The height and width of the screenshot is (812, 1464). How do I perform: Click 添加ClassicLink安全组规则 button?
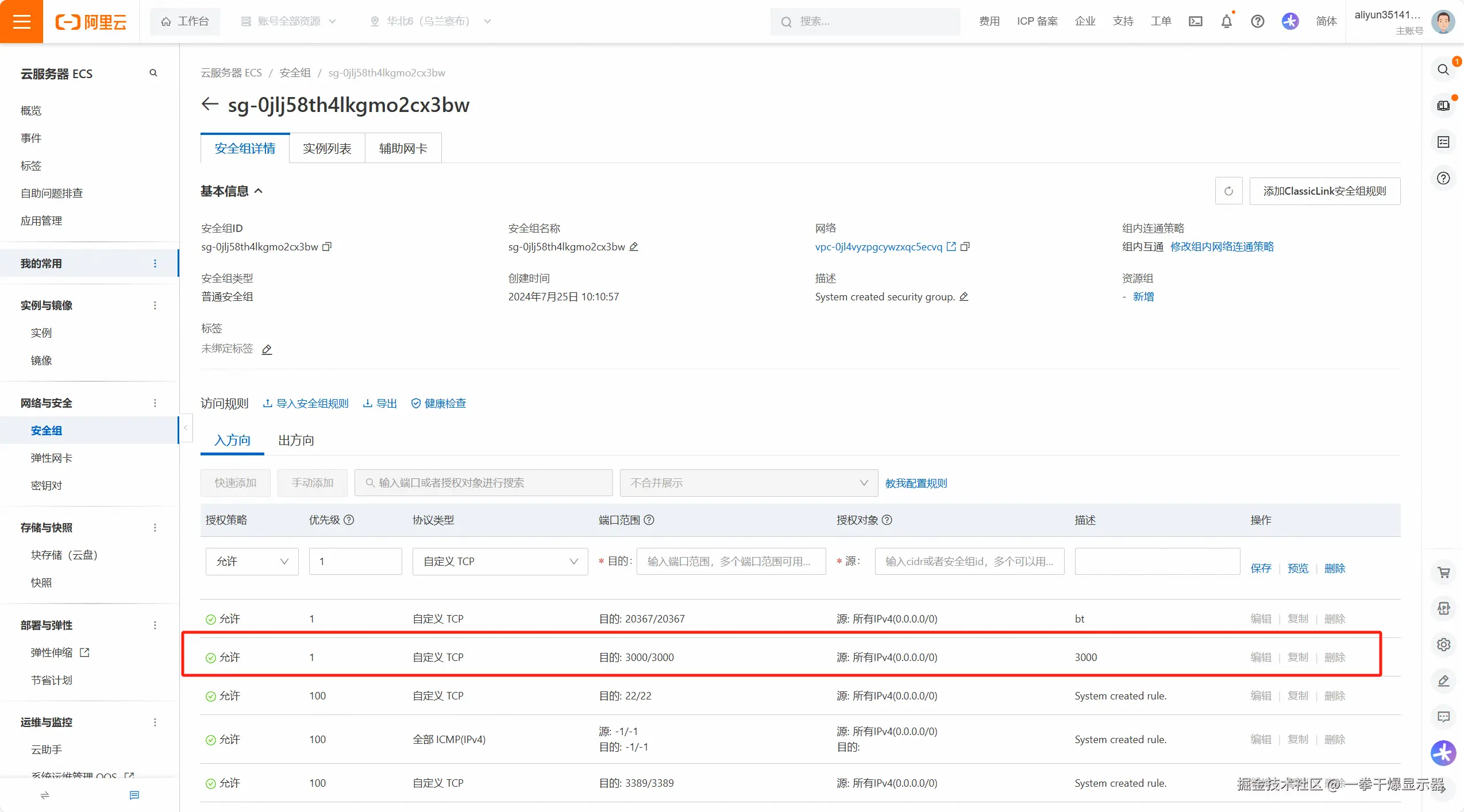tap(1324, 191)
